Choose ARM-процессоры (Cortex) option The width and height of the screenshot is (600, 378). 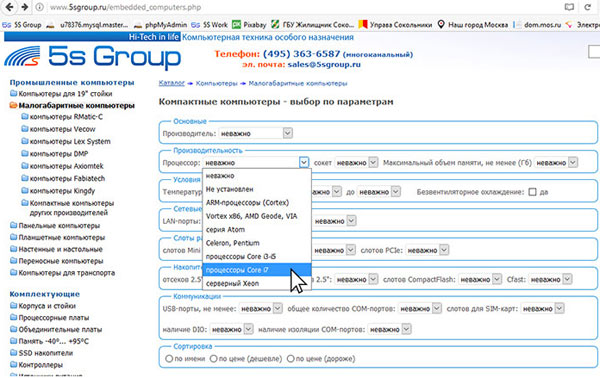point(257,203)
